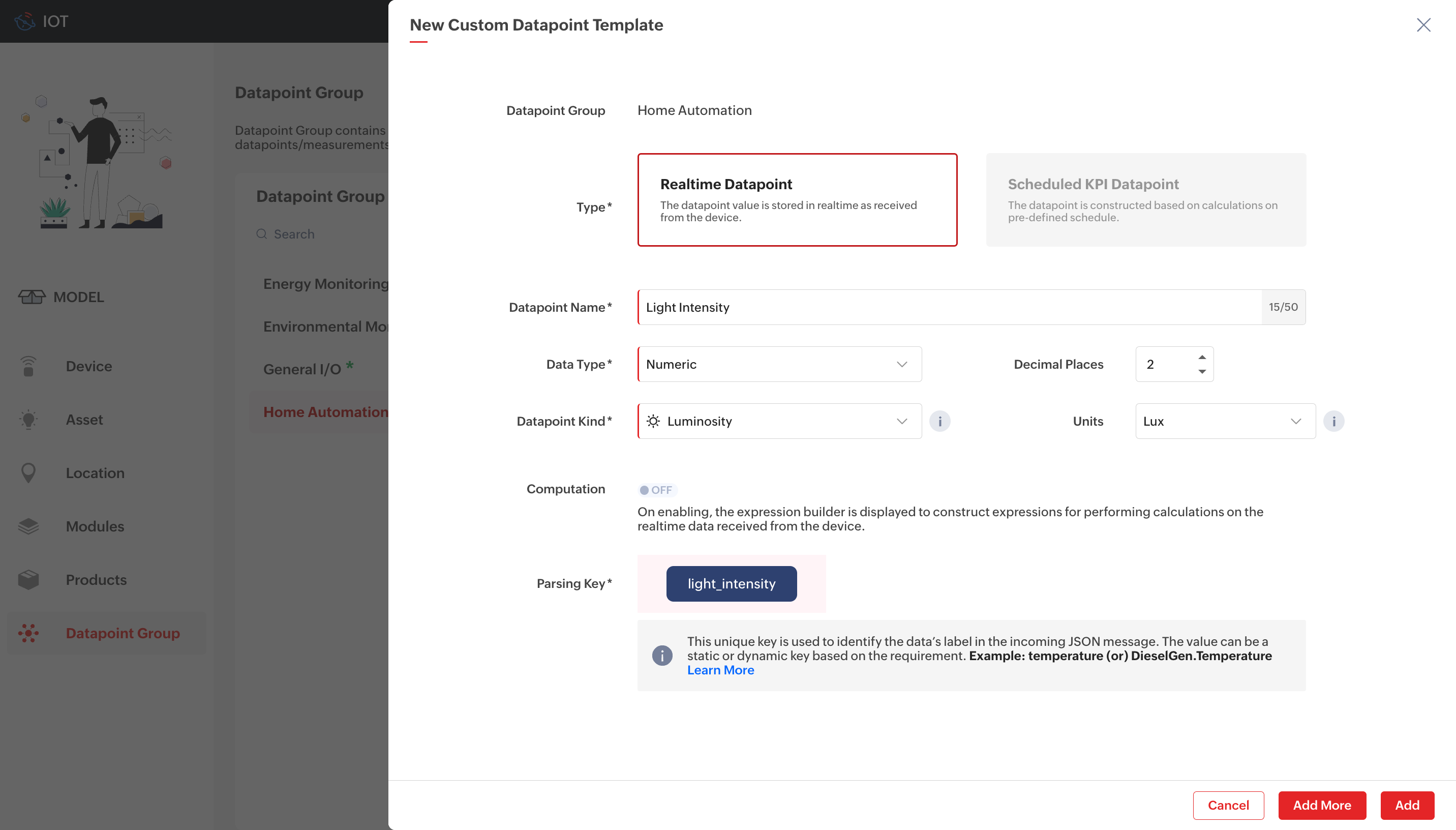This screenshot has height=830, width=1456.
Task: Open the Device menu item
Action: (107, 366)
